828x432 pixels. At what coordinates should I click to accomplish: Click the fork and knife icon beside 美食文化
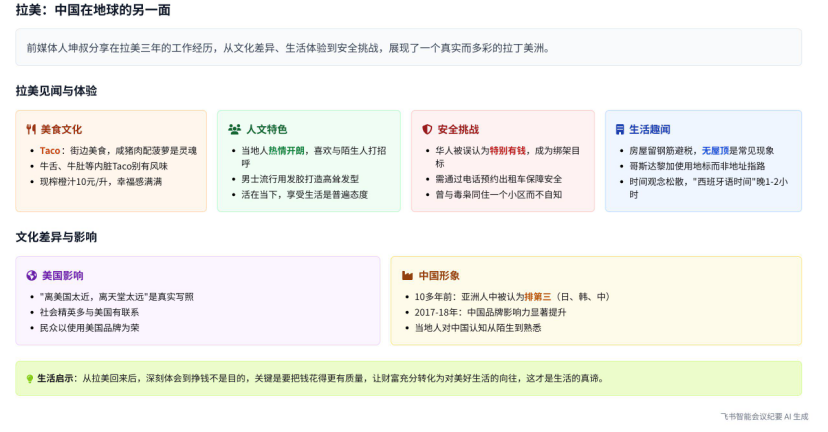[x=31, y=129]
